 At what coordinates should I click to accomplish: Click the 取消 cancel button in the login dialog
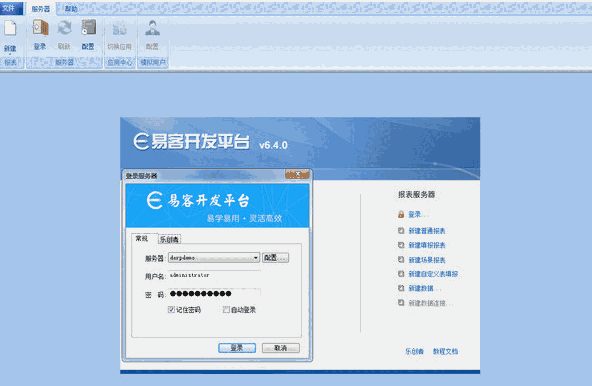click(281, 348)
